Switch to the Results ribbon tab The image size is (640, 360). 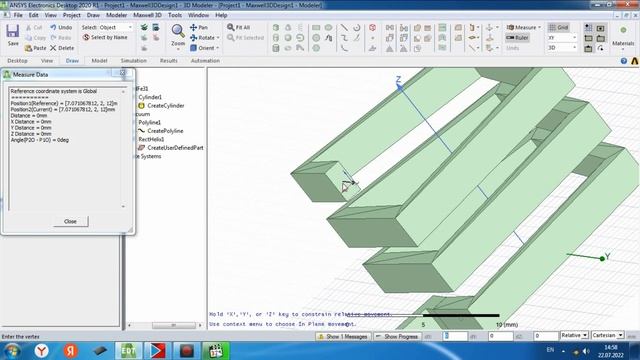tap(169, 60)
